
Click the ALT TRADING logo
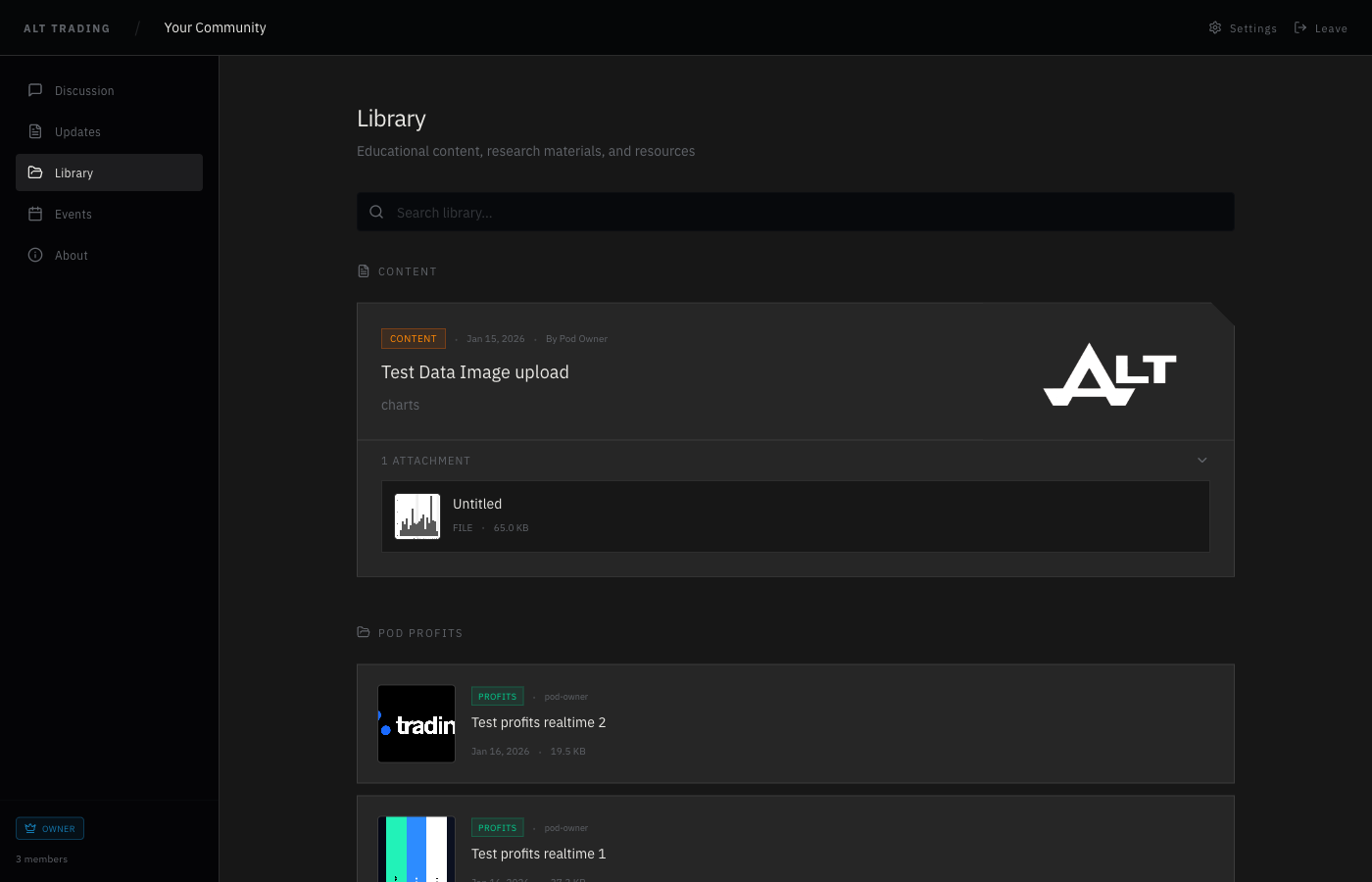coord(67,27)
